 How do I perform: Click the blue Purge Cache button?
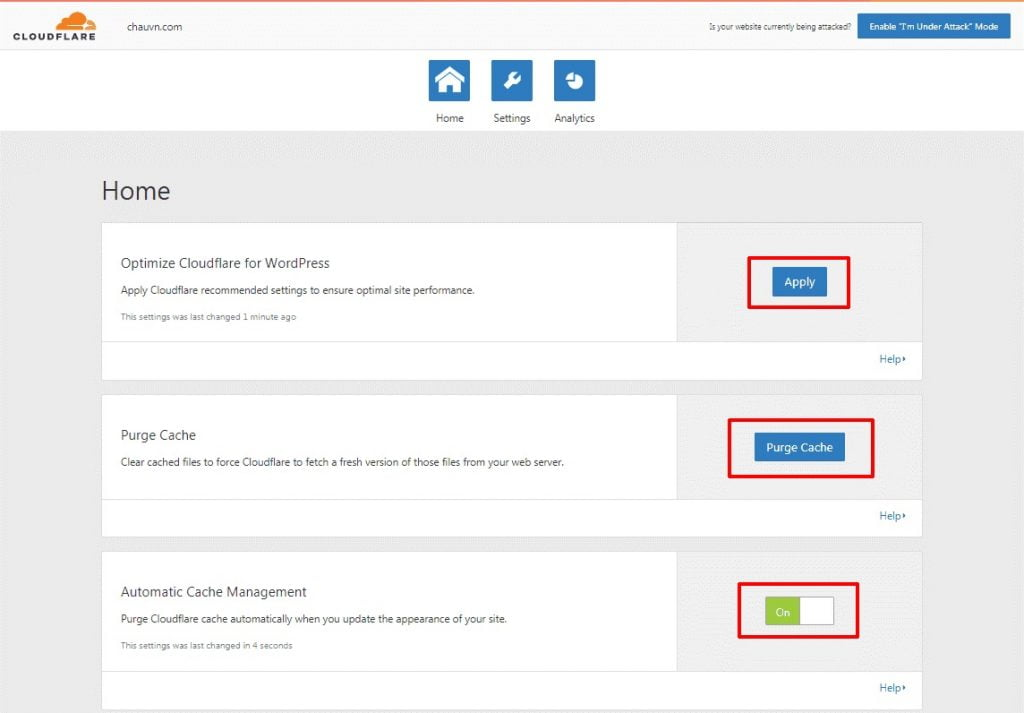(x=799, y=448)
